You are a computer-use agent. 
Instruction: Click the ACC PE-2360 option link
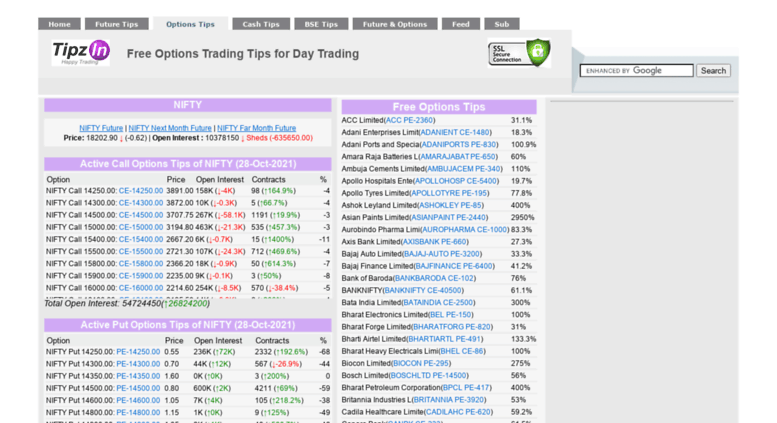410,120
